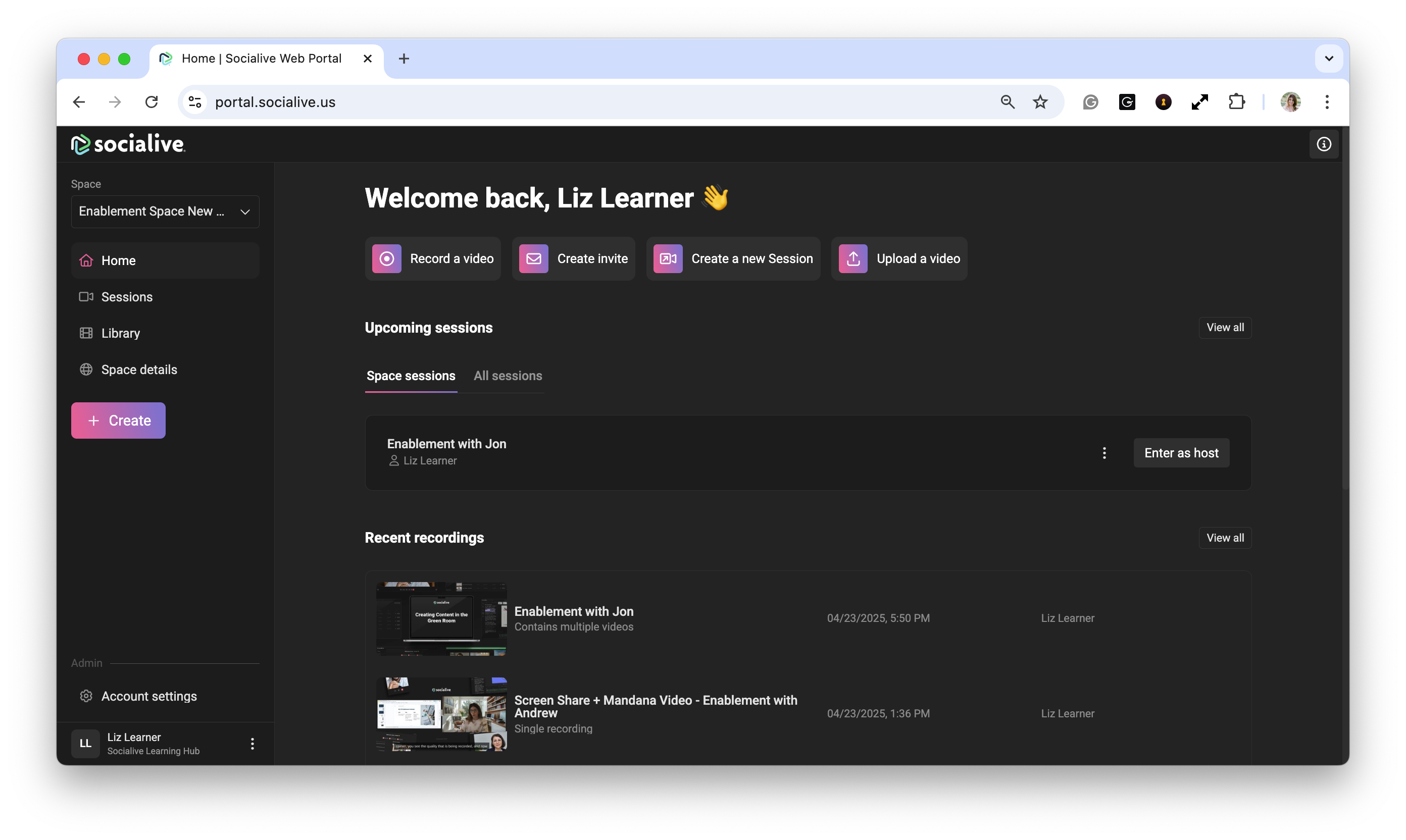Click the Create invite envelope icon

pyautogui.click(x=533, y=258)
